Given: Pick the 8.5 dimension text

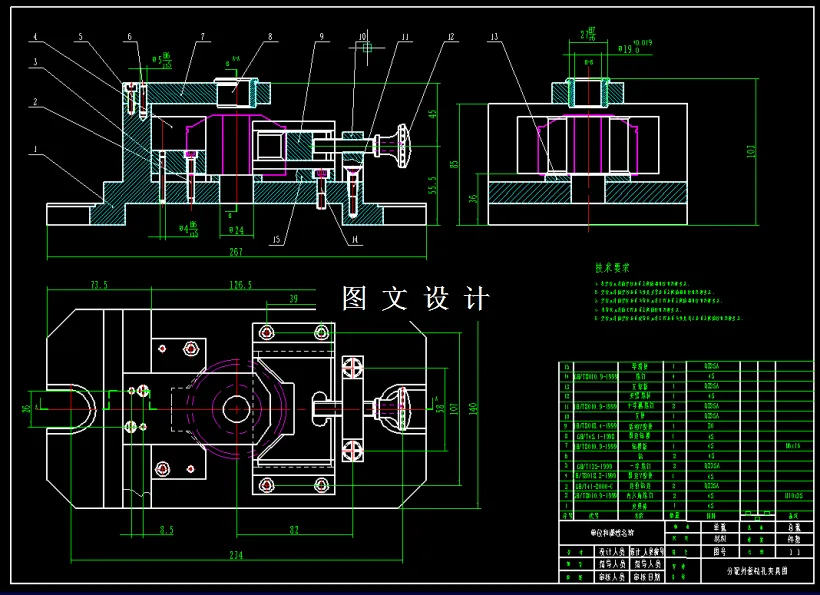Looking at the screenshot, I should tap(166, 530).
